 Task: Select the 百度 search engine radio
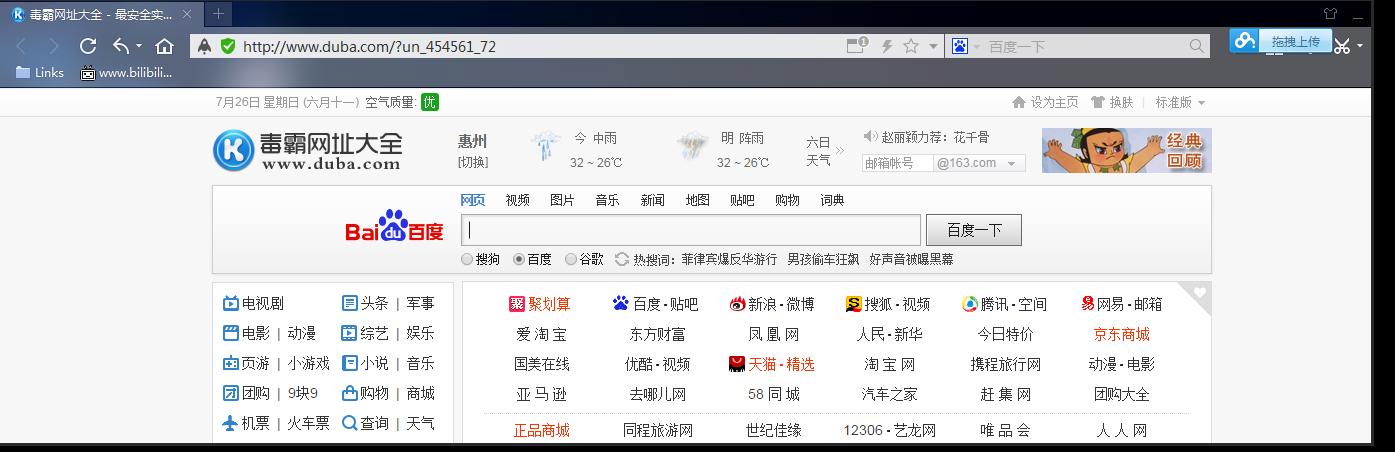[x=519, y=259]
